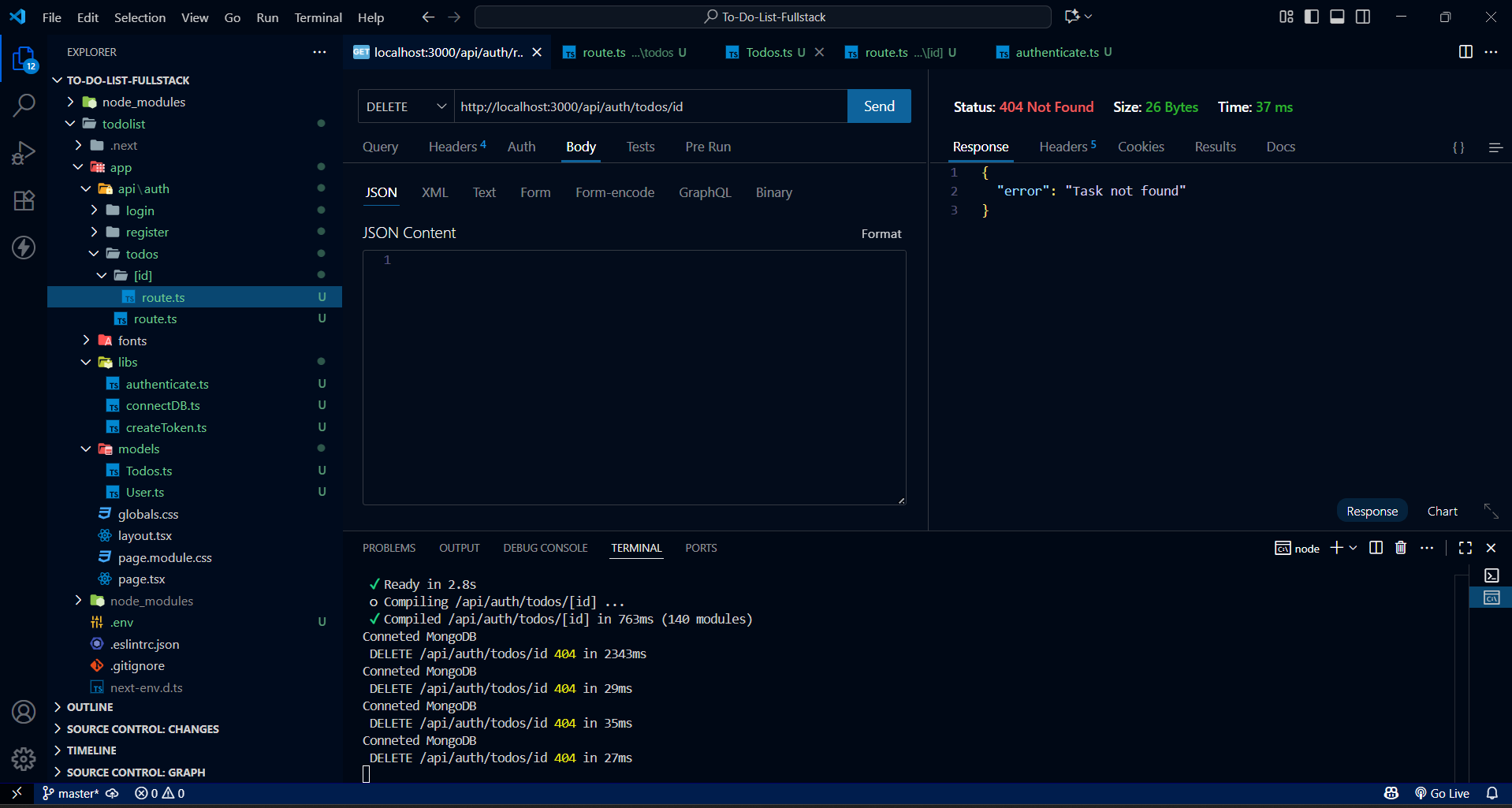Click Go Live in status bar

1443,793
